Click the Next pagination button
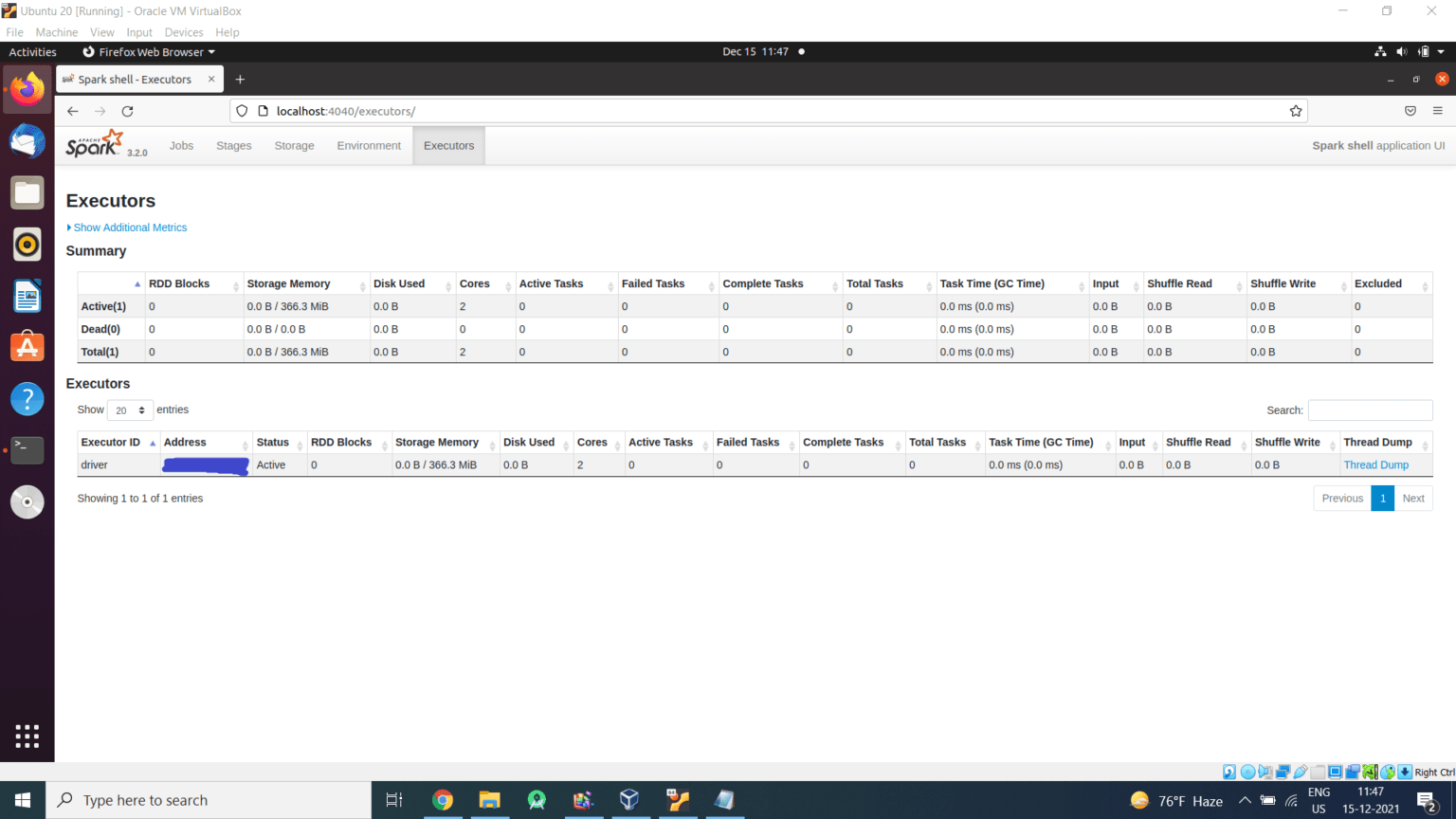Viewport: 1456px width, 819px height. tap(1413, 498)
